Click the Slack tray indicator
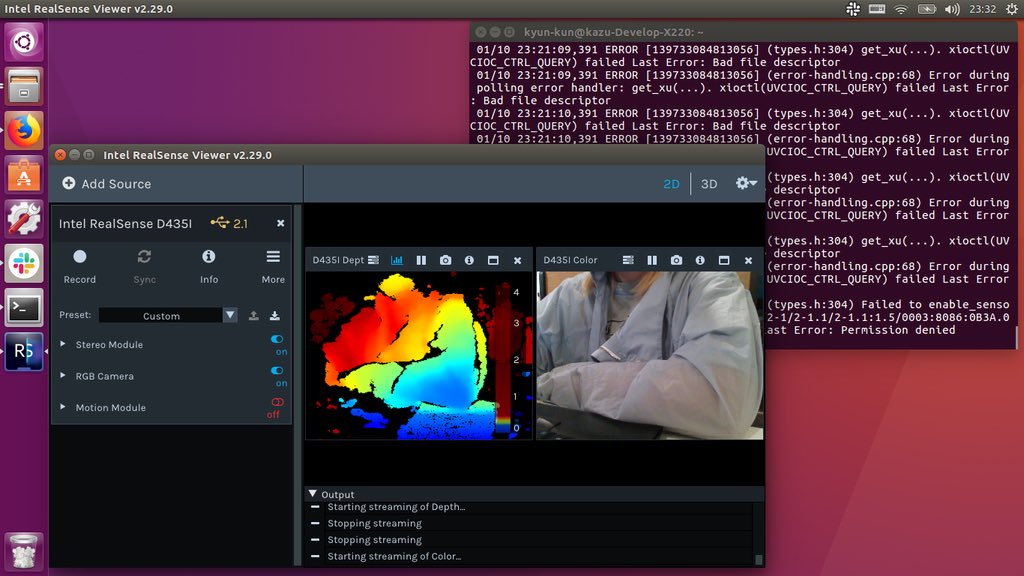 point(853,9)
